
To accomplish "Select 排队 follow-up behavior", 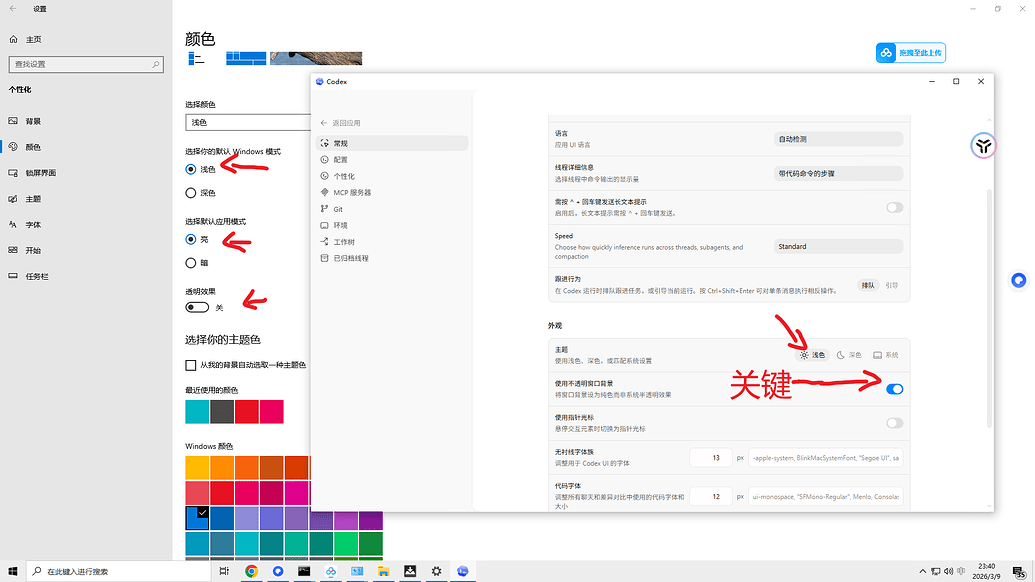I will pos(867,285).
